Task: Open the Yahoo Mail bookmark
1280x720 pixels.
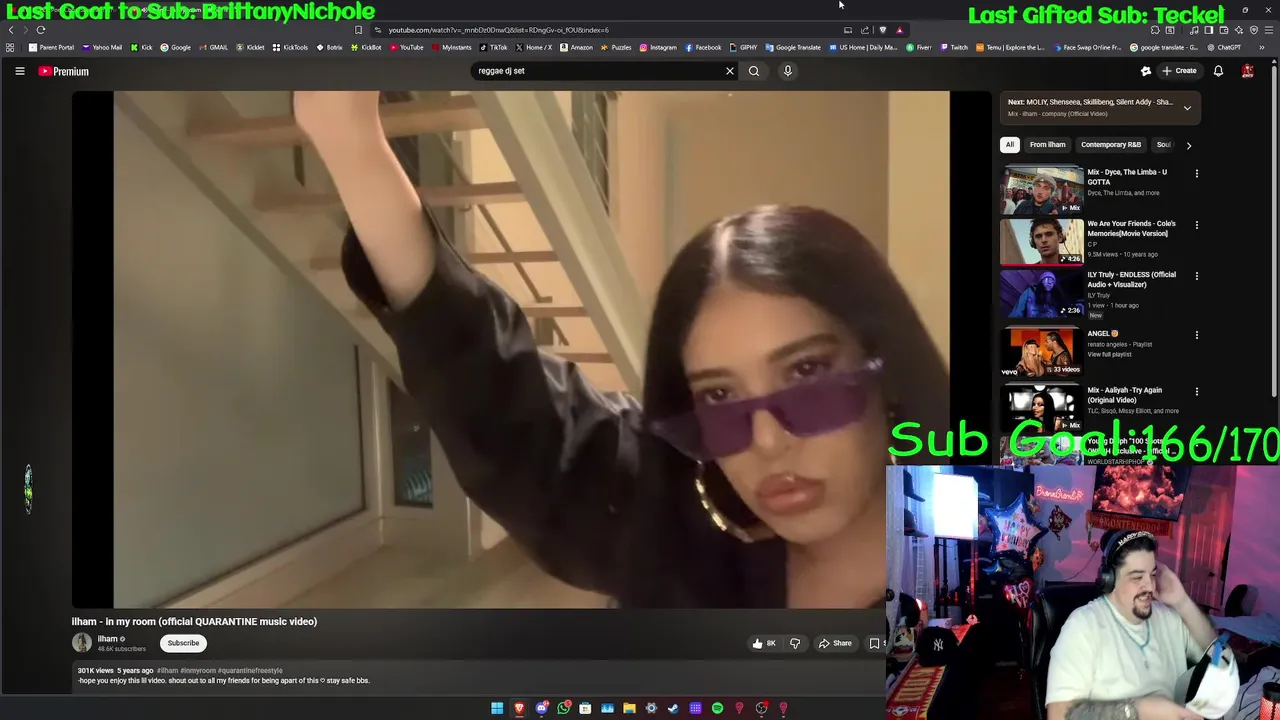Action: (102, 47)
